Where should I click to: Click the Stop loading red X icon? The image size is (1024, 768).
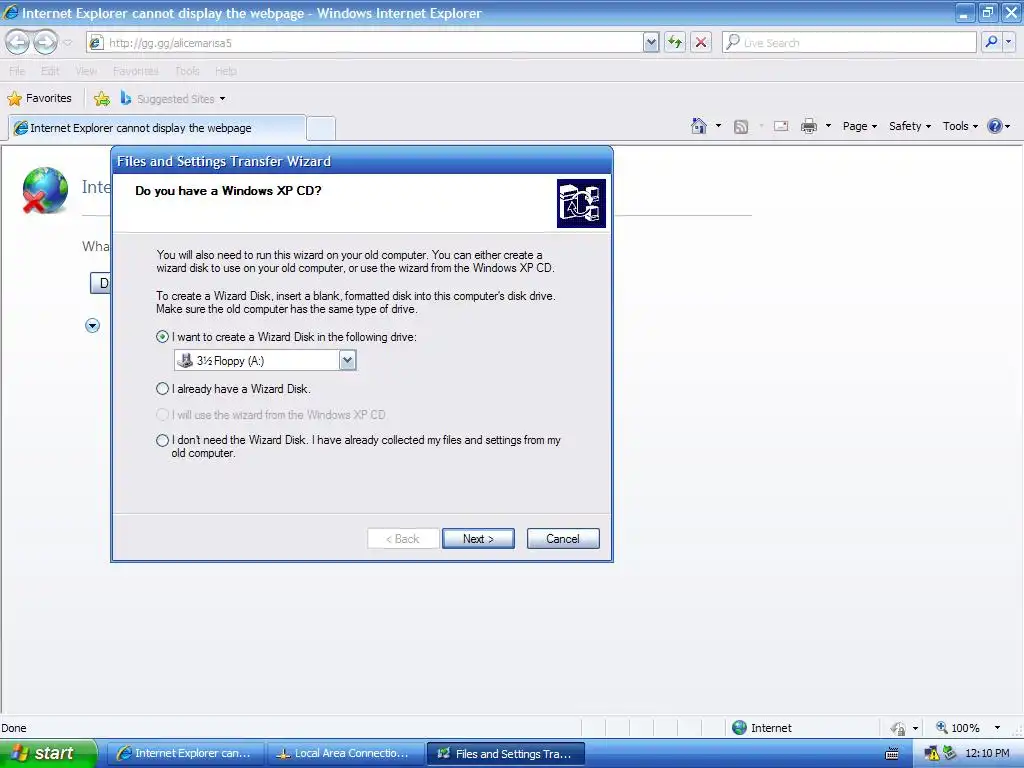point(701,42)
